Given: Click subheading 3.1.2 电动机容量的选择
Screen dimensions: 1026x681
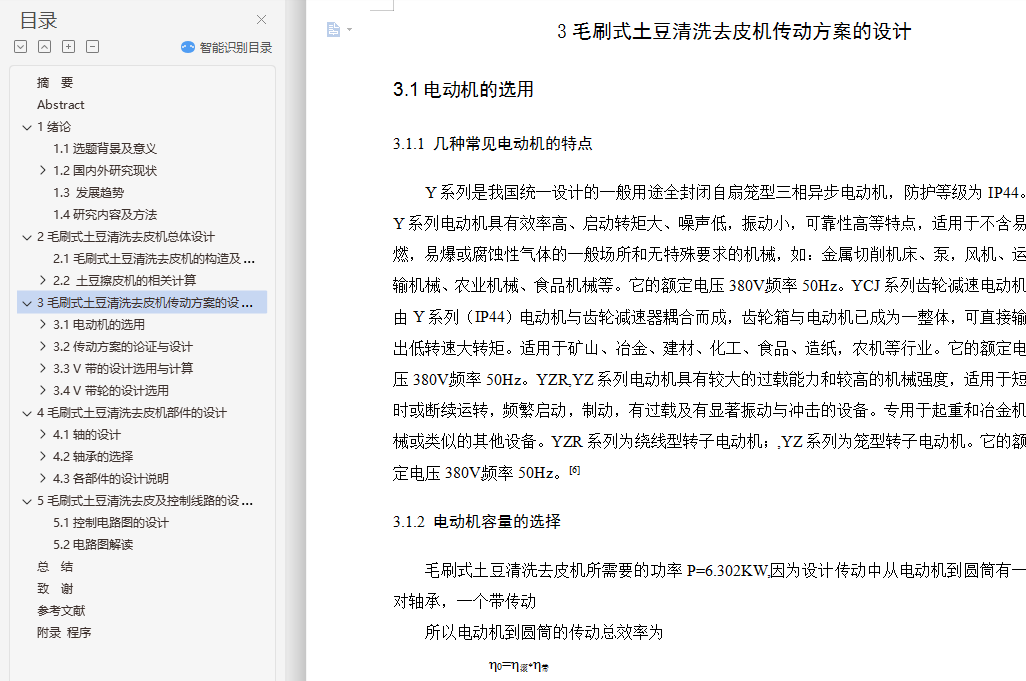Looking at the screenshot, I should [476, 521].
